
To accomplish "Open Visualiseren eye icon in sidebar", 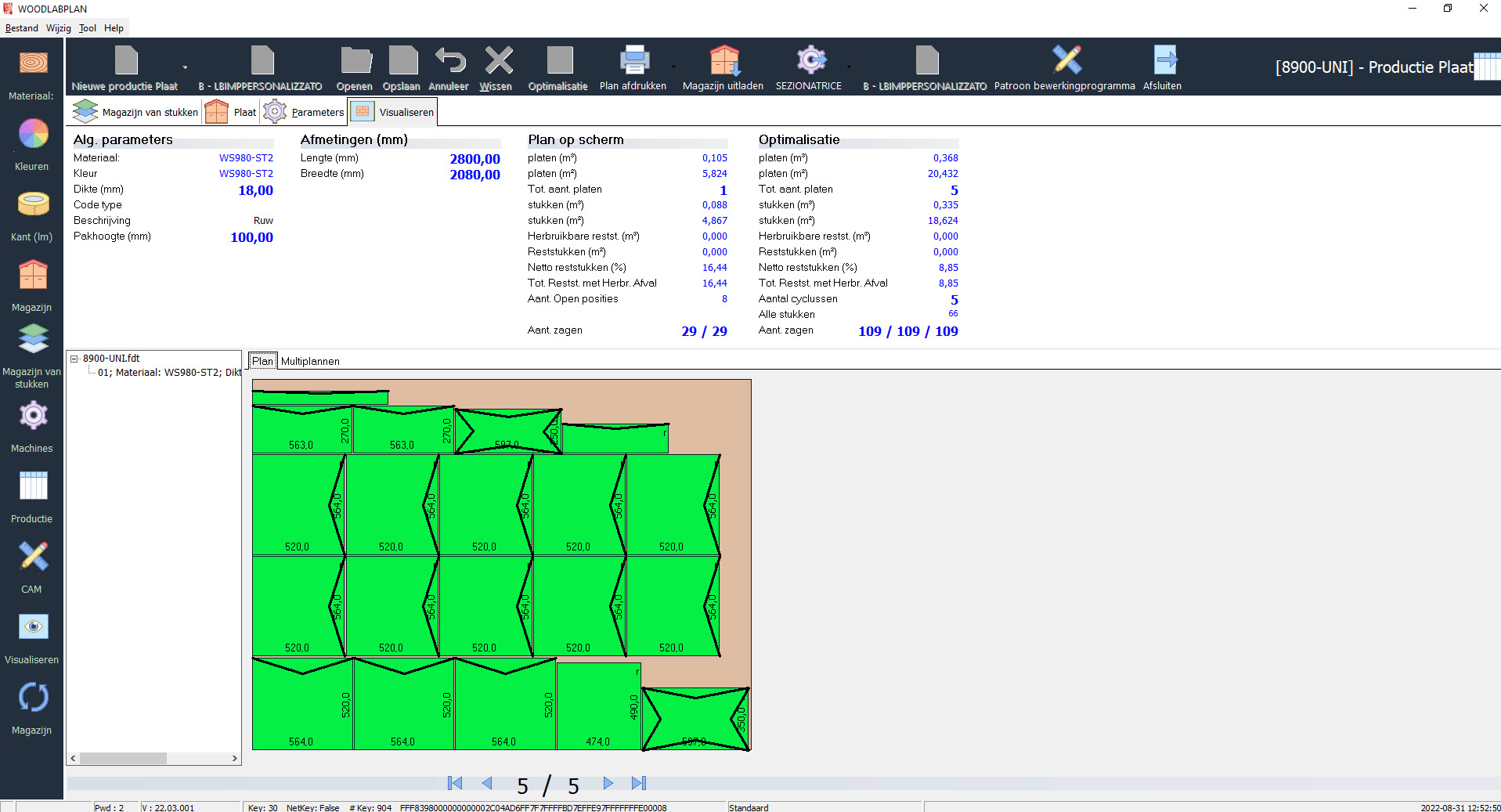I will click(33, 626).
